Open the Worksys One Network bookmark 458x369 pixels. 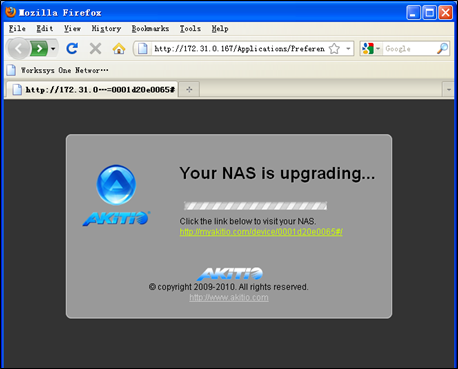[x=58, y=70]
